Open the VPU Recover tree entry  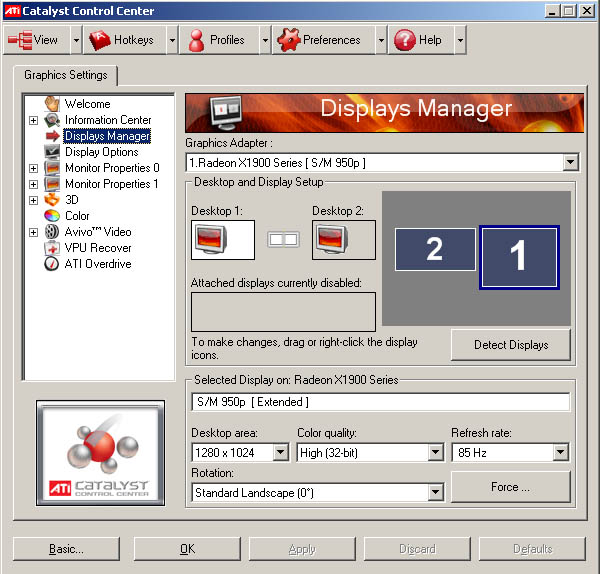tap(98, 248)
